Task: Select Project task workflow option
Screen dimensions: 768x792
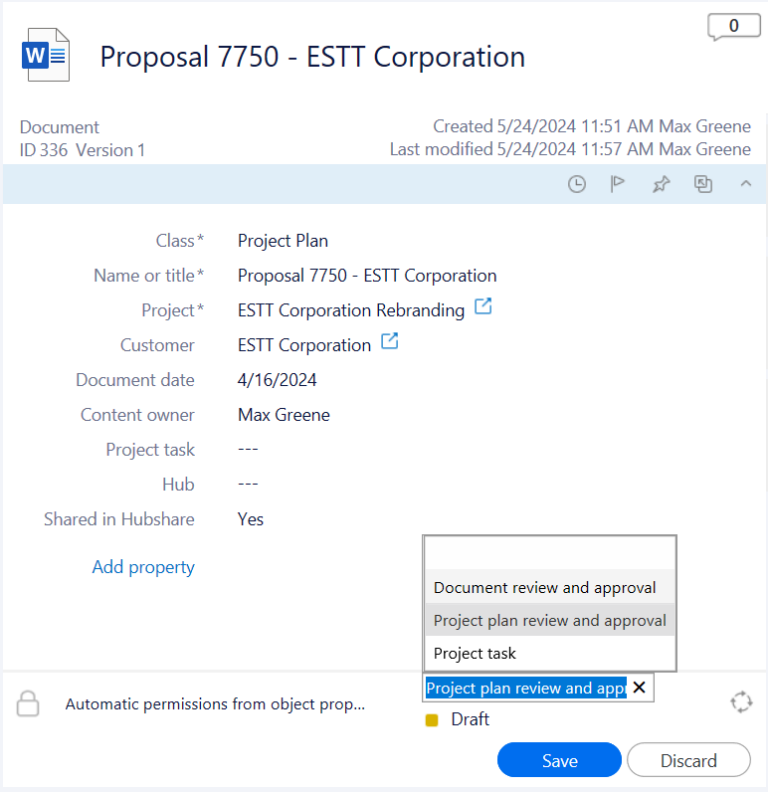Action: pyautogui.click(x=475, y=654)
